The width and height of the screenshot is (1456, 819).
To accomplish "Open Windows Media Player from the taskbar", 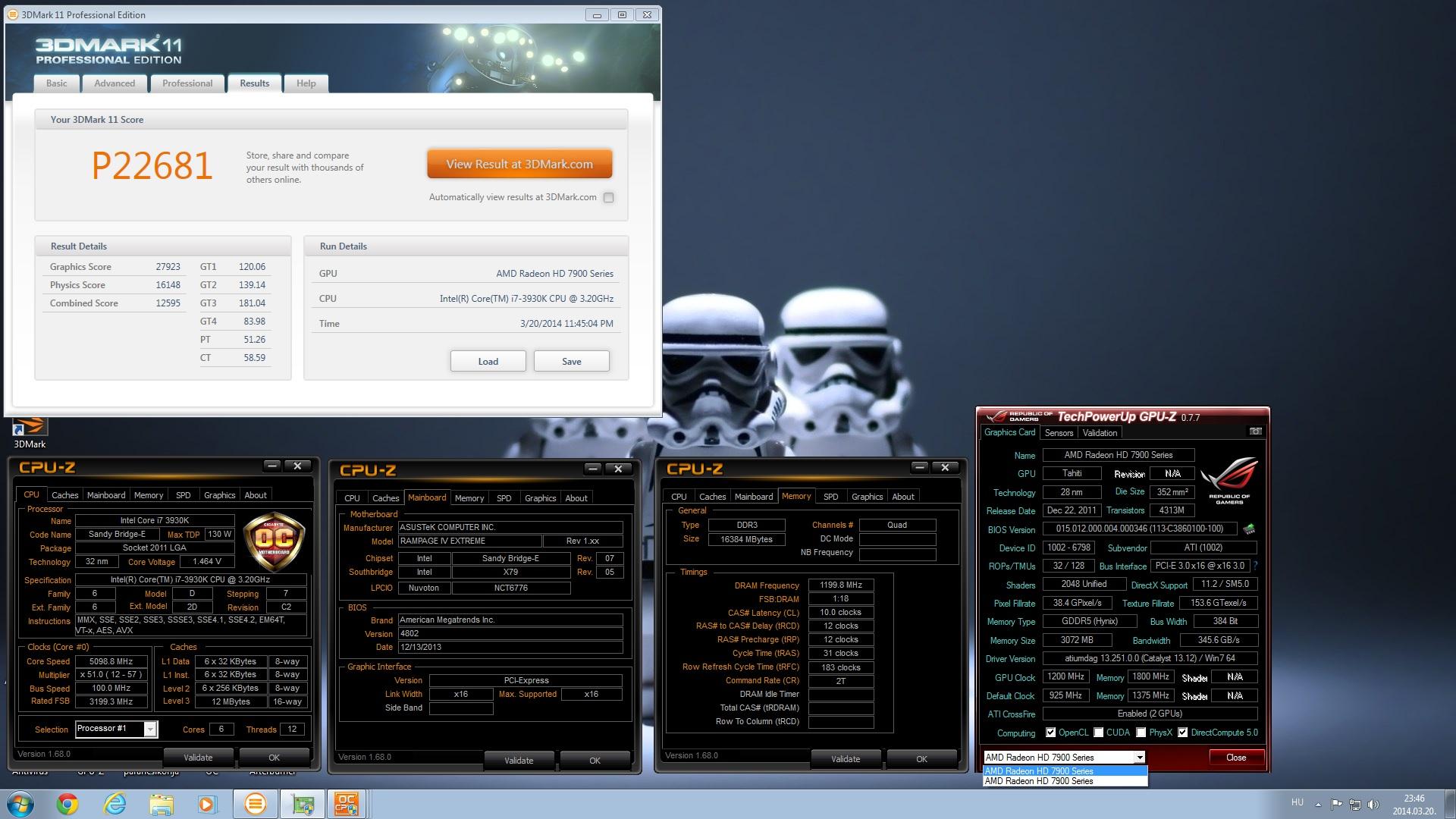I will click(206, 804).
